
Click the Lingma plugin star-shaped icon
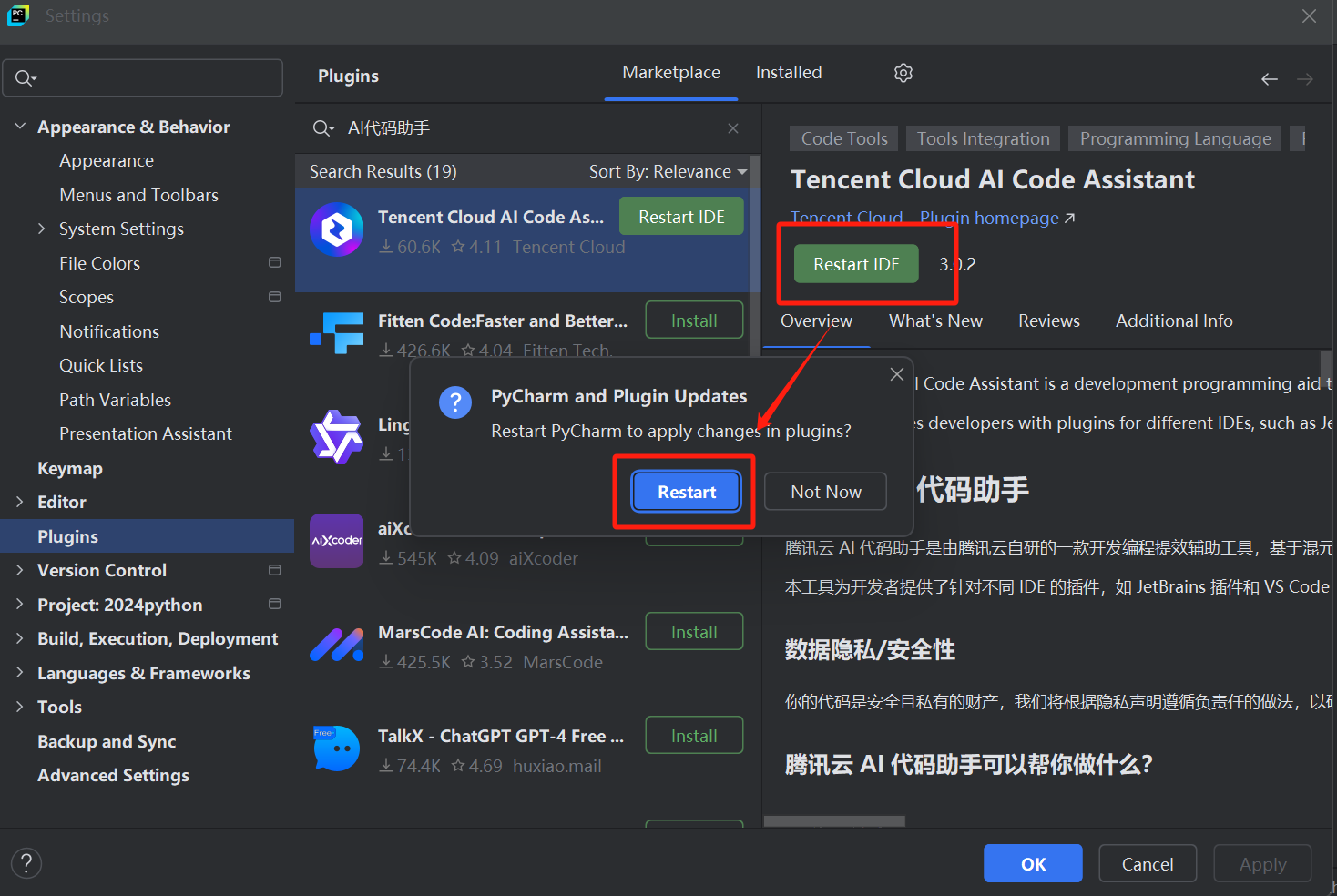[x=337, y=437]
